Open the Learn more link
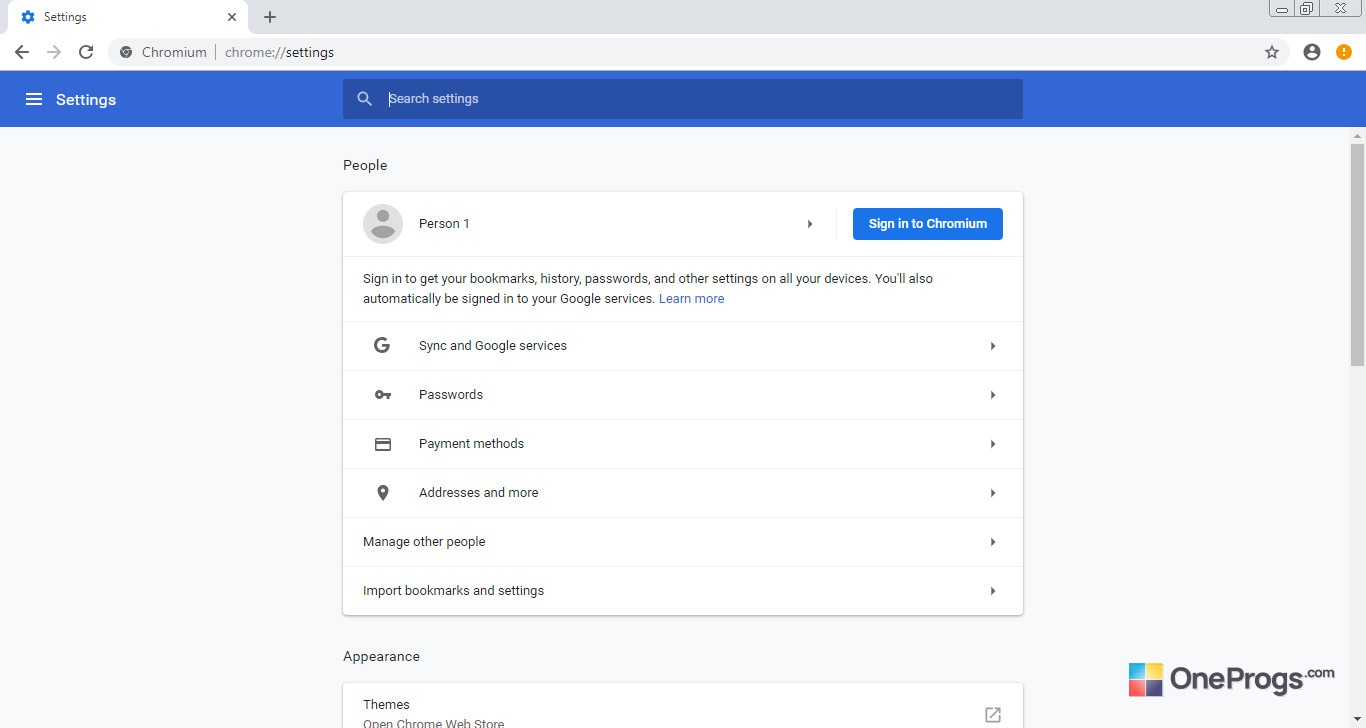The image size is (1366, 728). coord(692,299)
